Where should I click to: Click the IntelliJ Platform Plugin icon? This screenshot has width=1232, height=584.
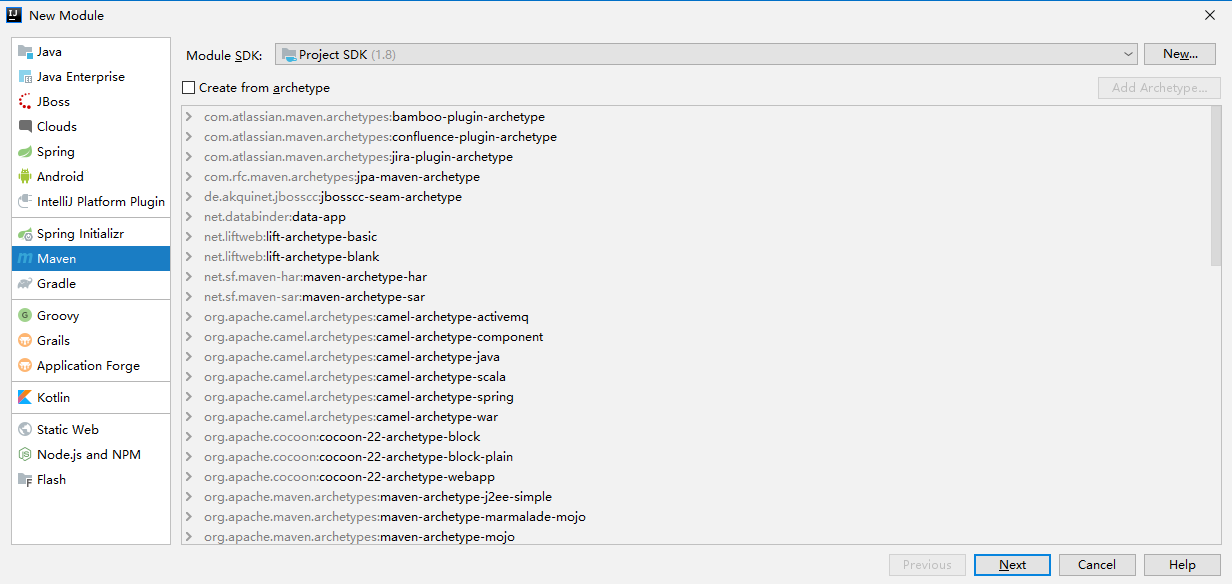pos(25,202)
